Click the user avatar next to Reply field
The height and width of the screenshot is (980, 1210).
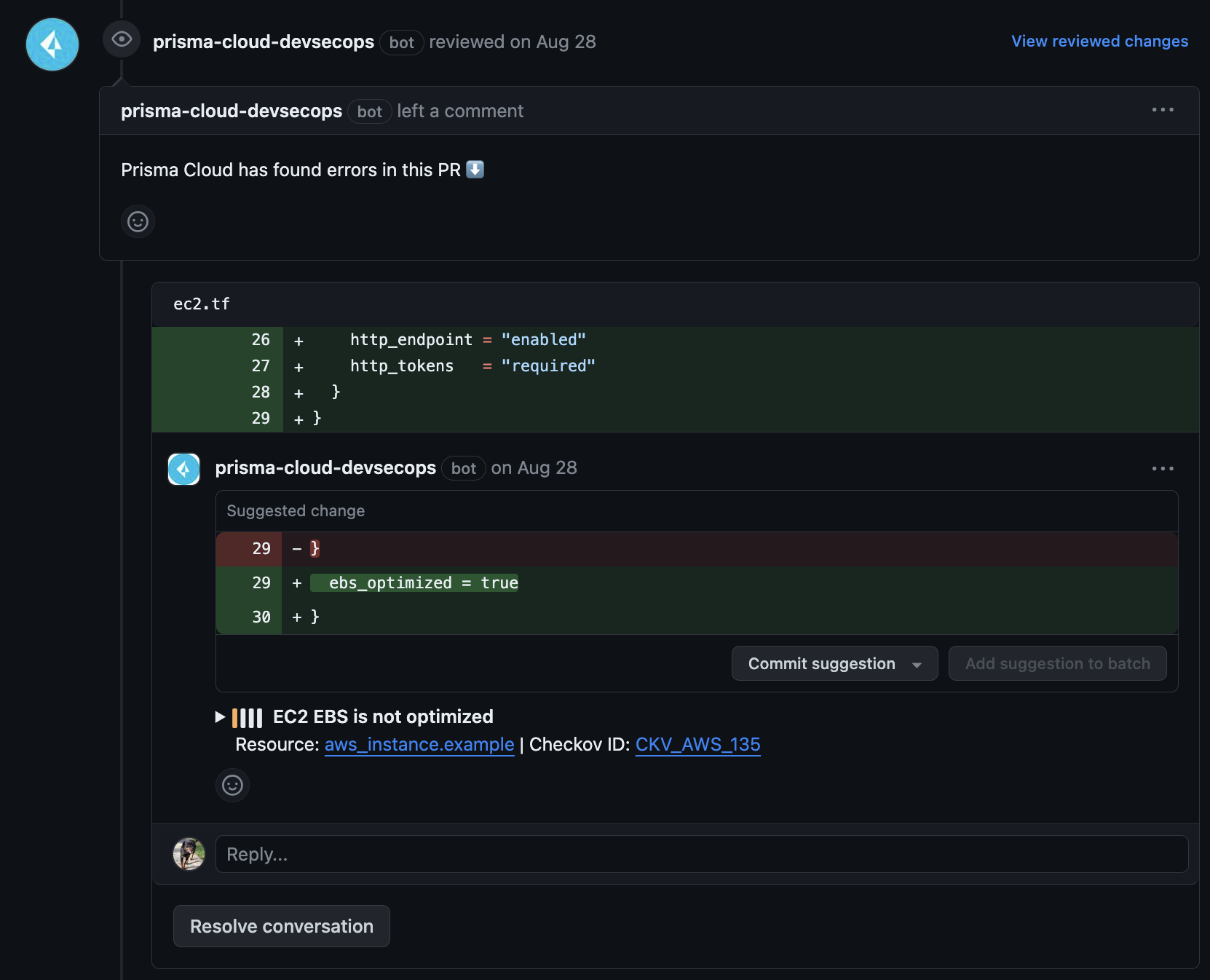189,854
